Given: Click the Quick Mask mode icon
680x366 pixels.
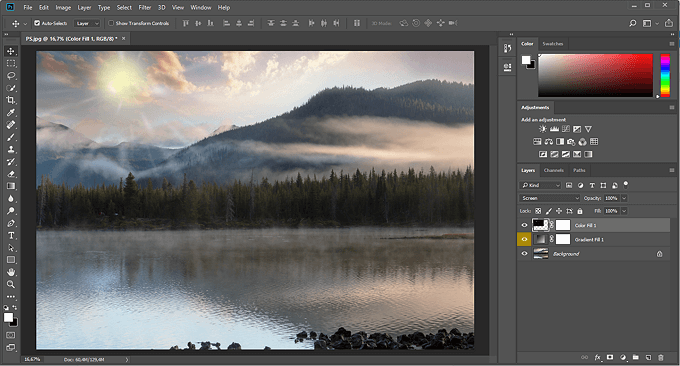Looking at the screenshot, I should [11, 335].
